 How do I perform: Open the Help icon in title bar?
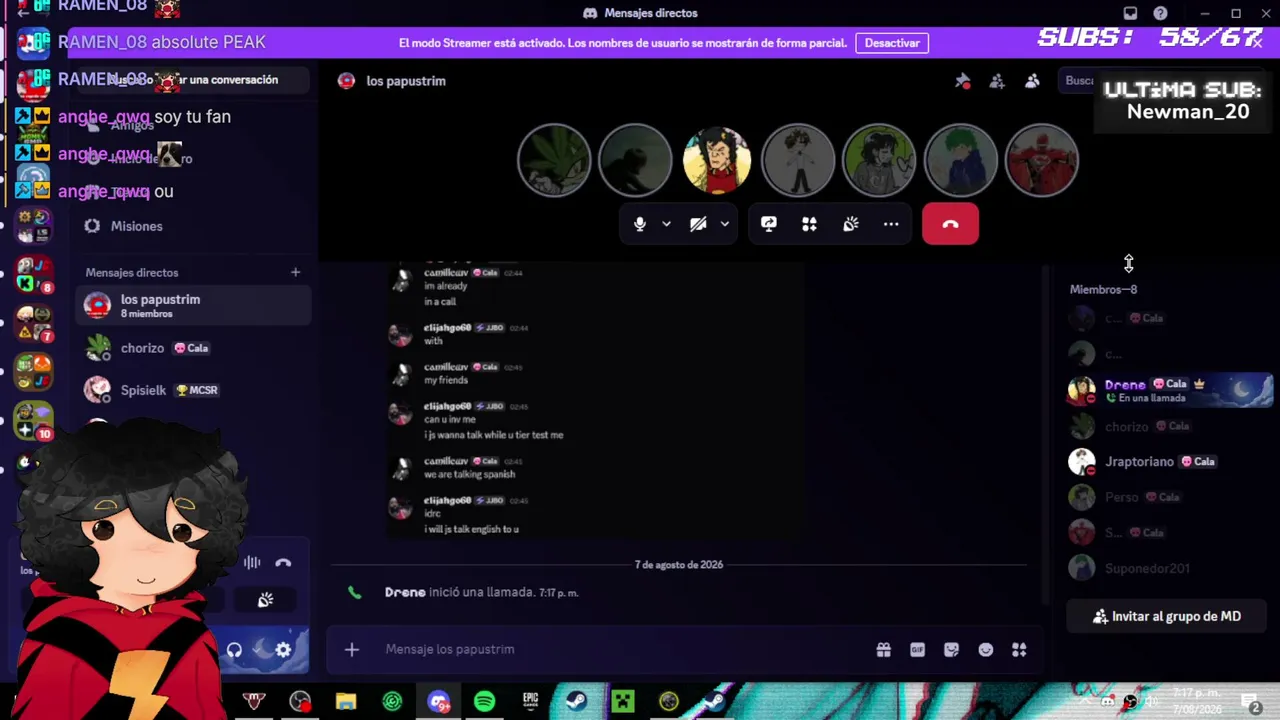point(1160,13)
